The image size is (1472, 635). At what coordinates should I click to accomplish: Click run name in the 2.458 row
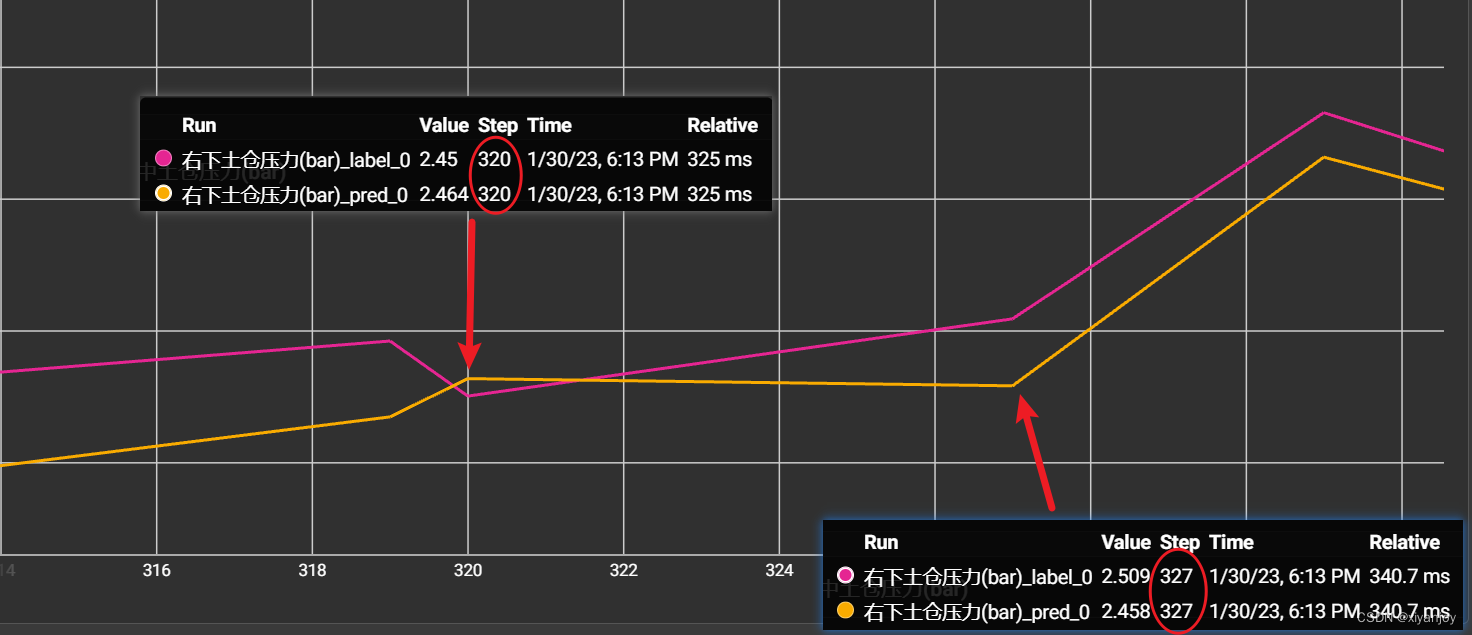(977, 612)
